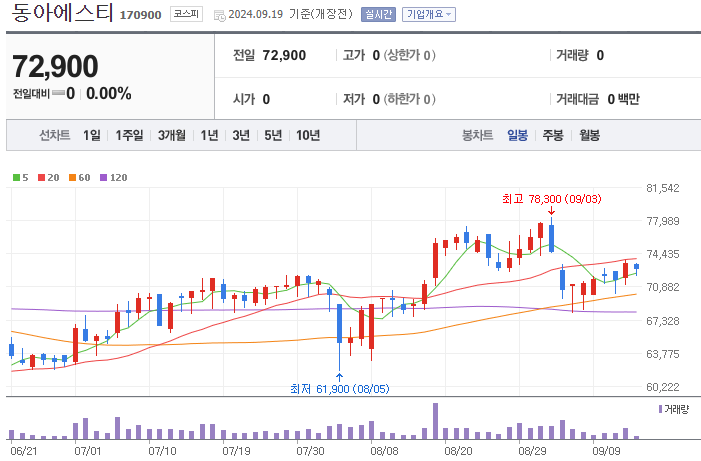Click the 60,222 price axis label
This screenshot has width=701, height=461.
(x=663, y=387)
